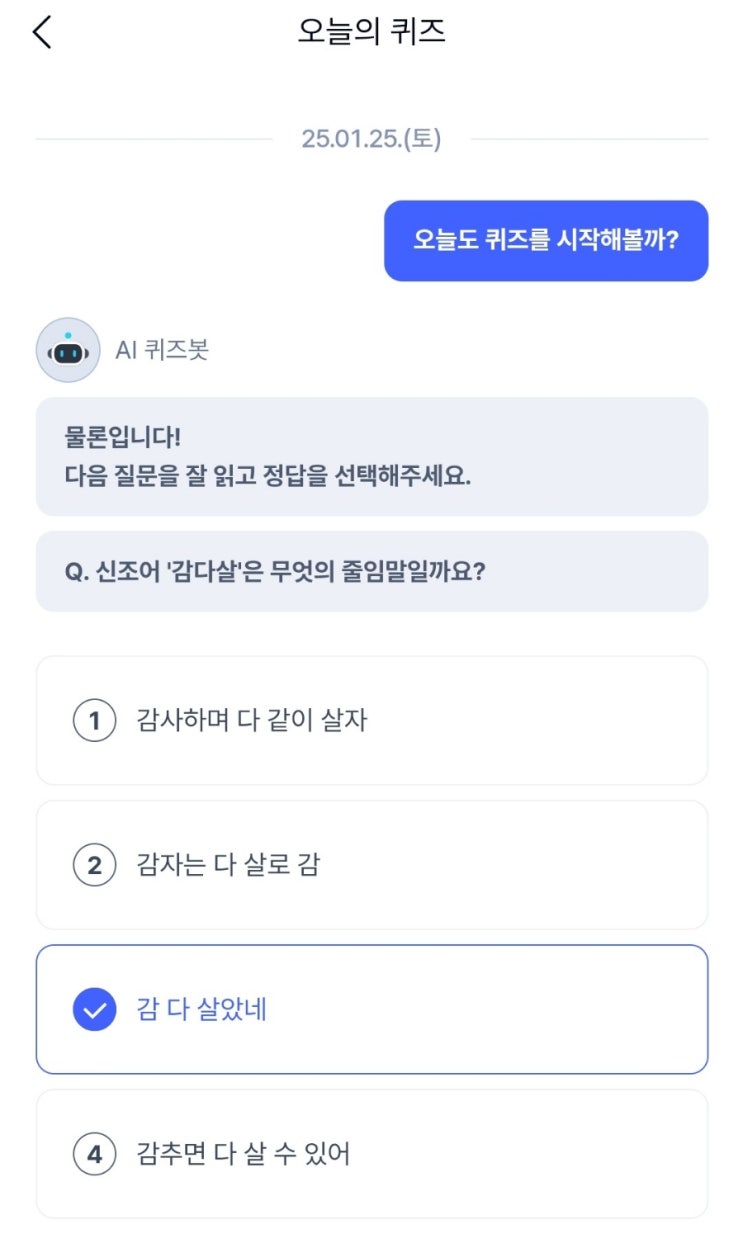Click the word '감다살' in the question
Screen dimensions: 743x1243
[x=210, y=572]
